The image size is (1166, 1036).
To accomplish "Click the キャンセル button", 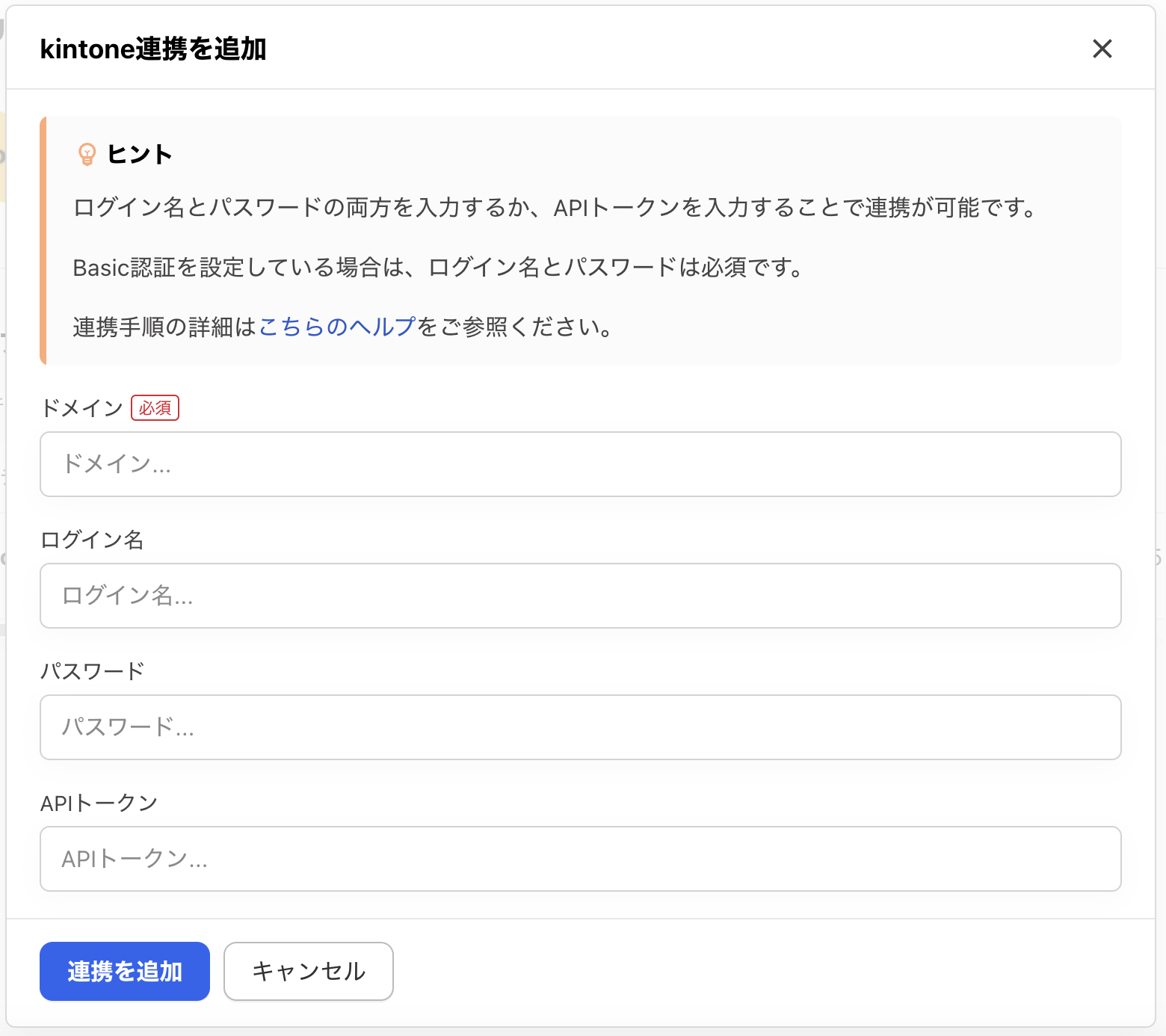I will coord(309,971).
